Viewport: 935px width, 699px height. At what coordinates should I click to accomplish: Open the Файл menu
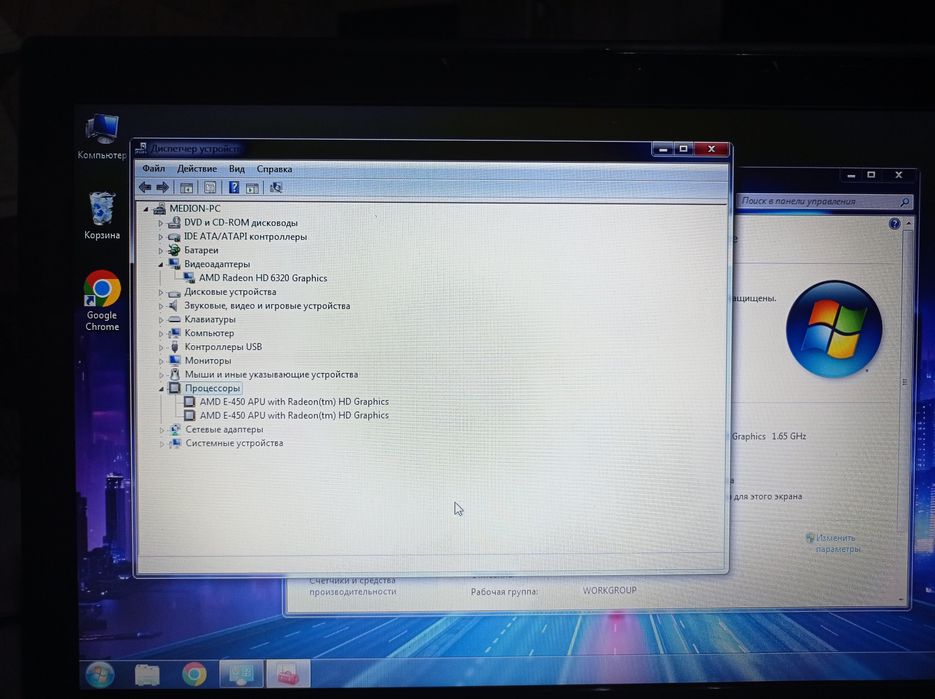coord(153,169)
